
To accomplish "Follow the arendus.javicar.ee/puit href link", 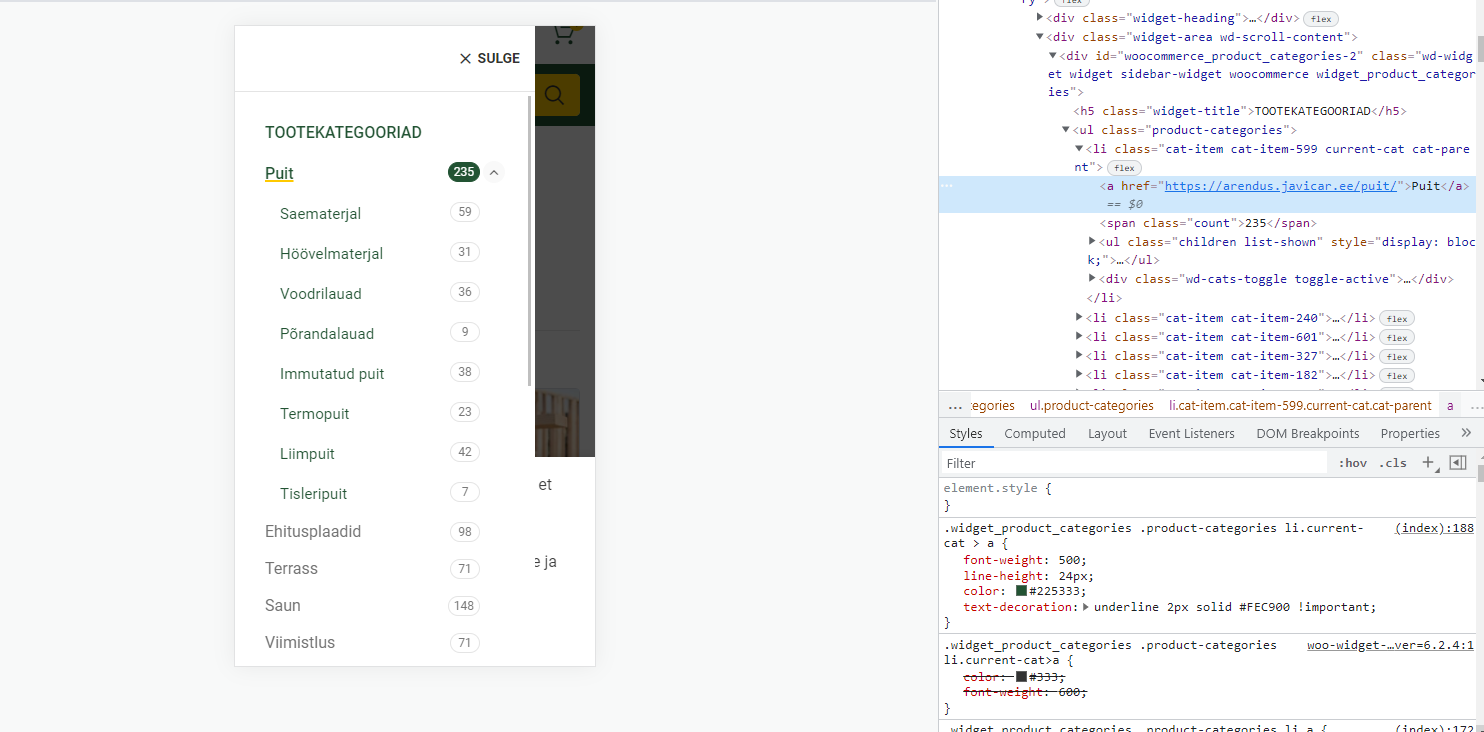I will pyautogui.click(x=1280, y=186).
